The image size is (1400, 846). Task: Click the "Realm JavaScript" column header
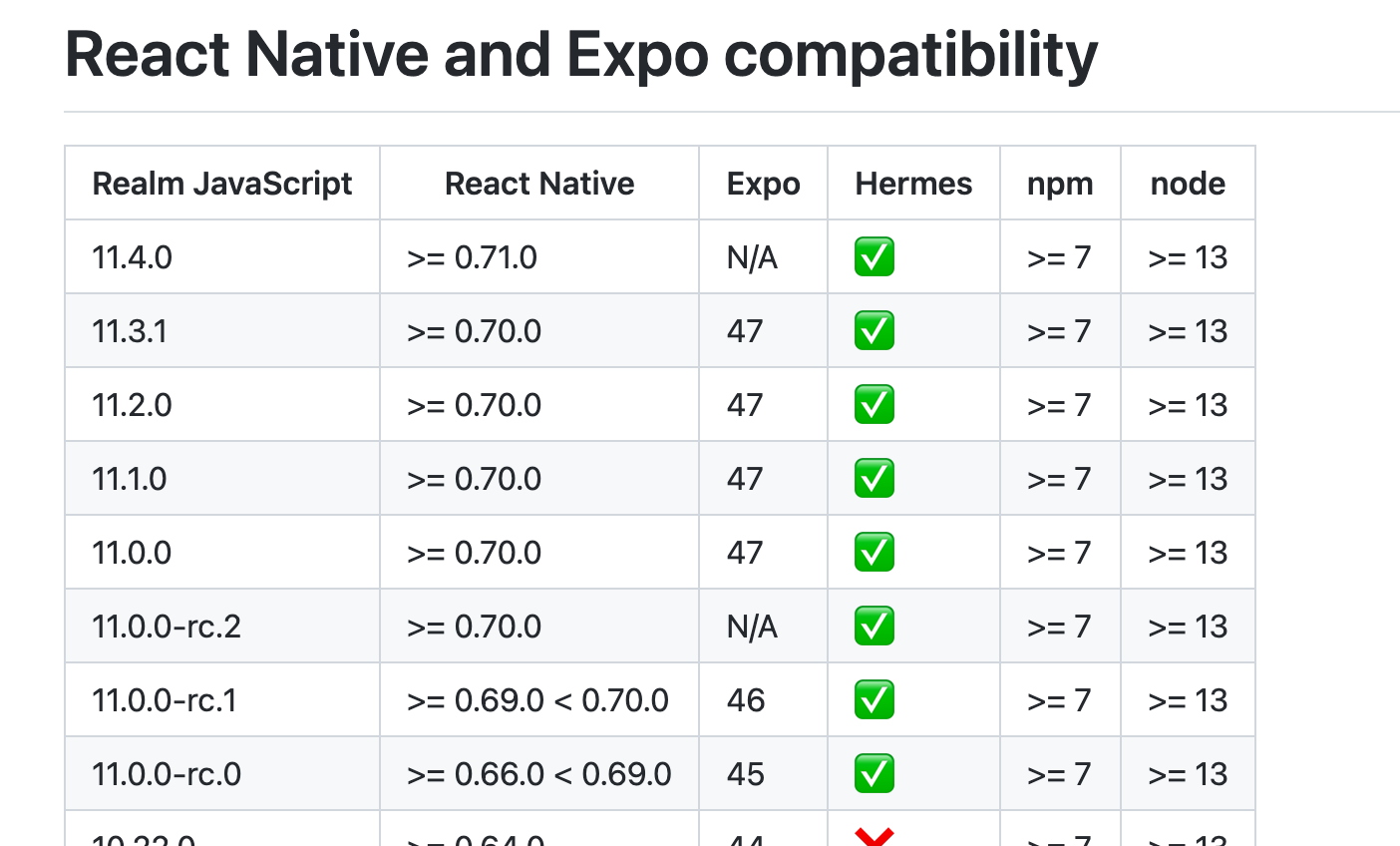(x=222, y=184)
